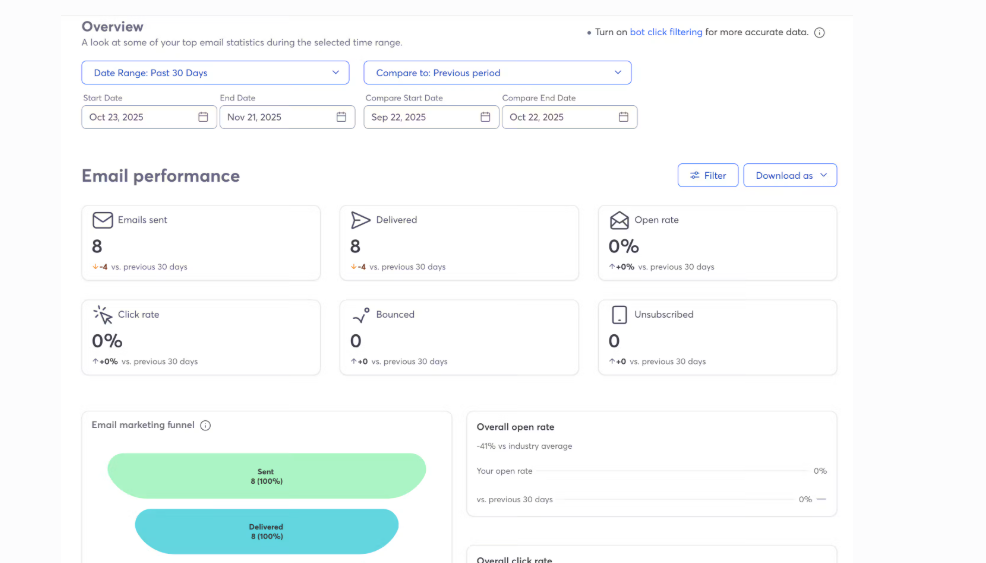Click the Open rate open-envelope icon
This screenshot has height=563, width=986.
(x=619, y=220)
